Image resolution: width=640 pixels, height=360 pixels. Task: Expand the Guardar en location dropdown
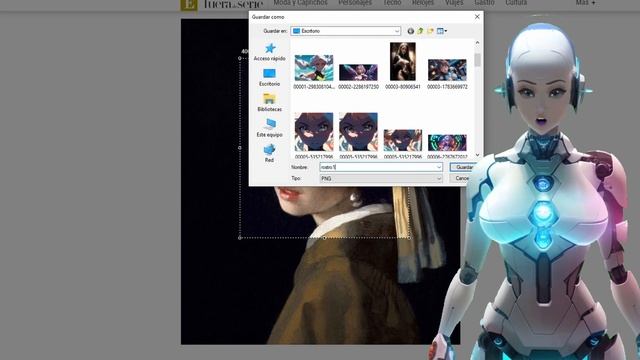pos(397,31)
